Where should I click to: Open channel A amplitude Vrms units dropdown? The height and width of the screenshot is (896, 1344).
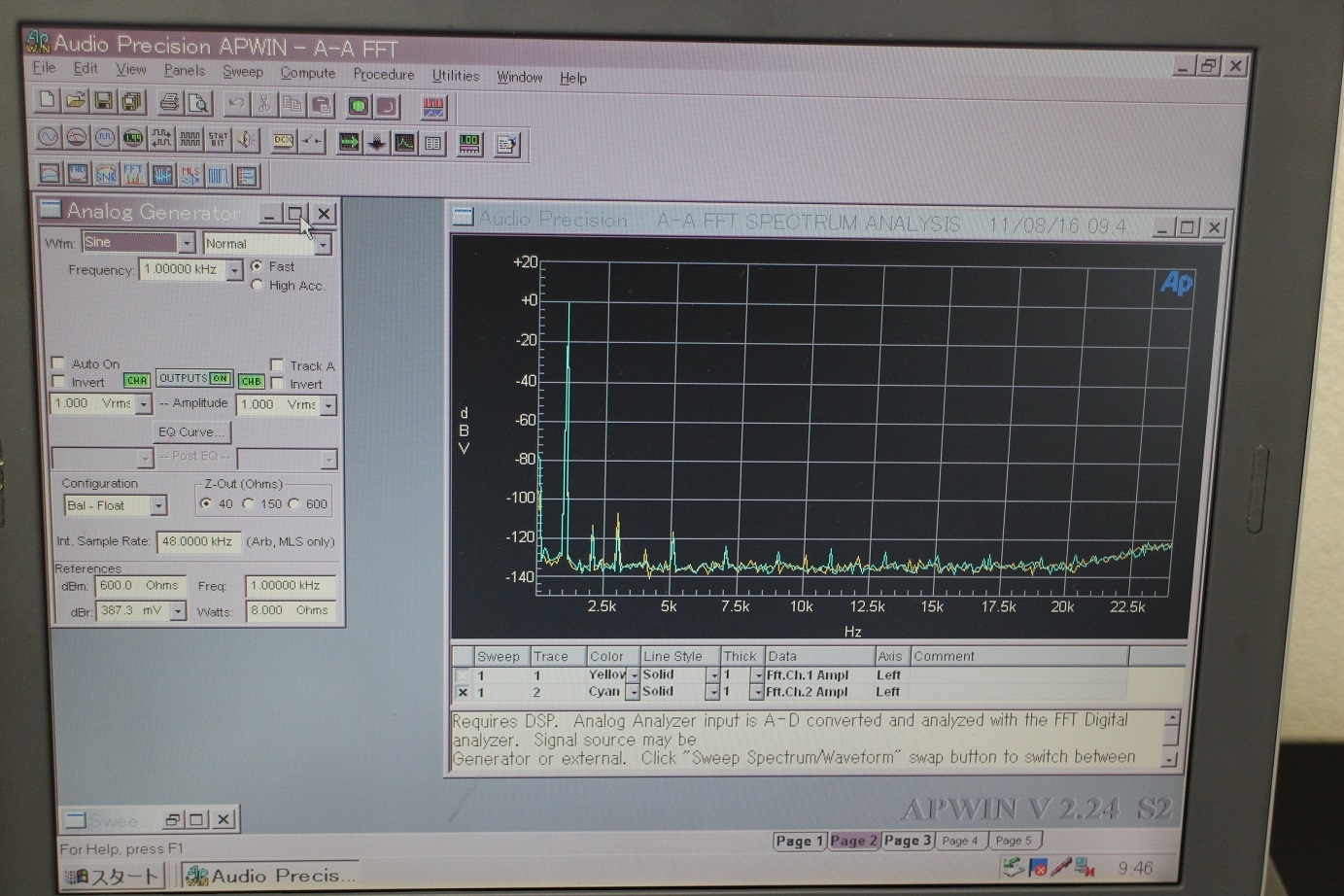tap(144, 403)
